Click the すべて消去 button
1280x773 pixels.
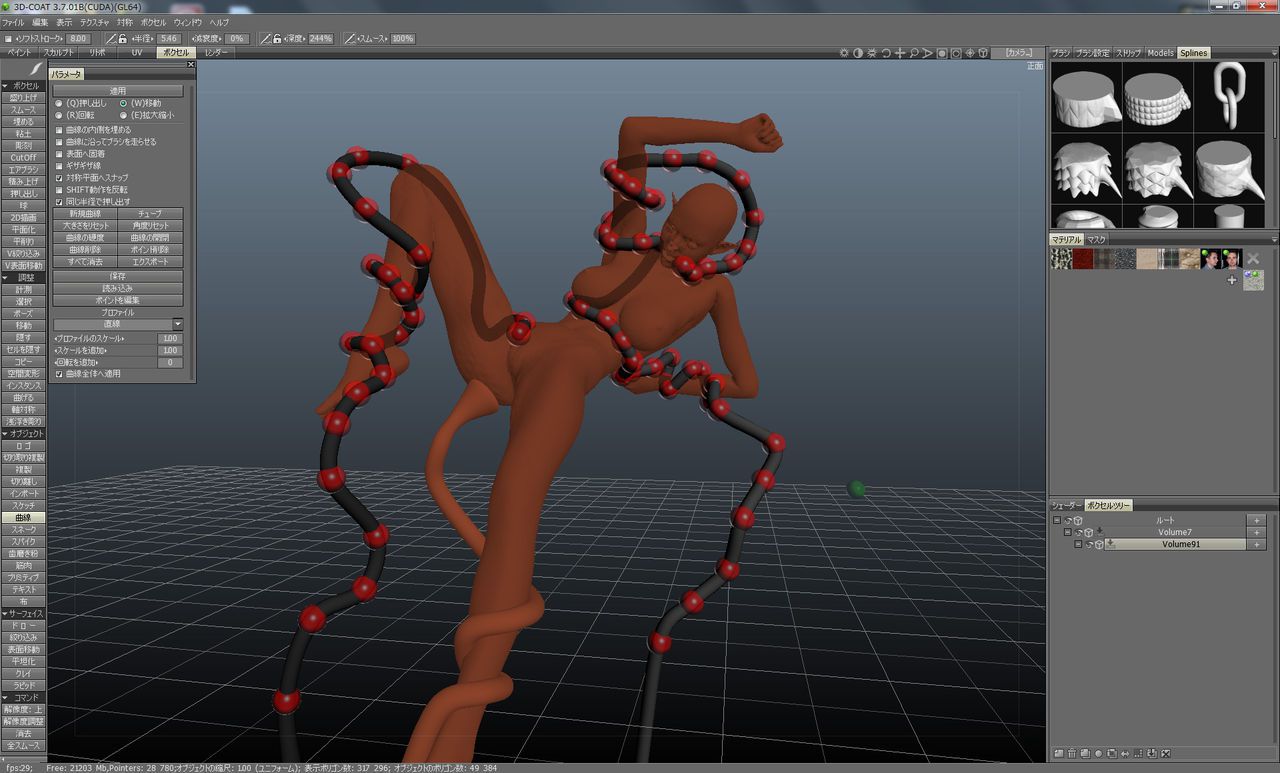85,262
